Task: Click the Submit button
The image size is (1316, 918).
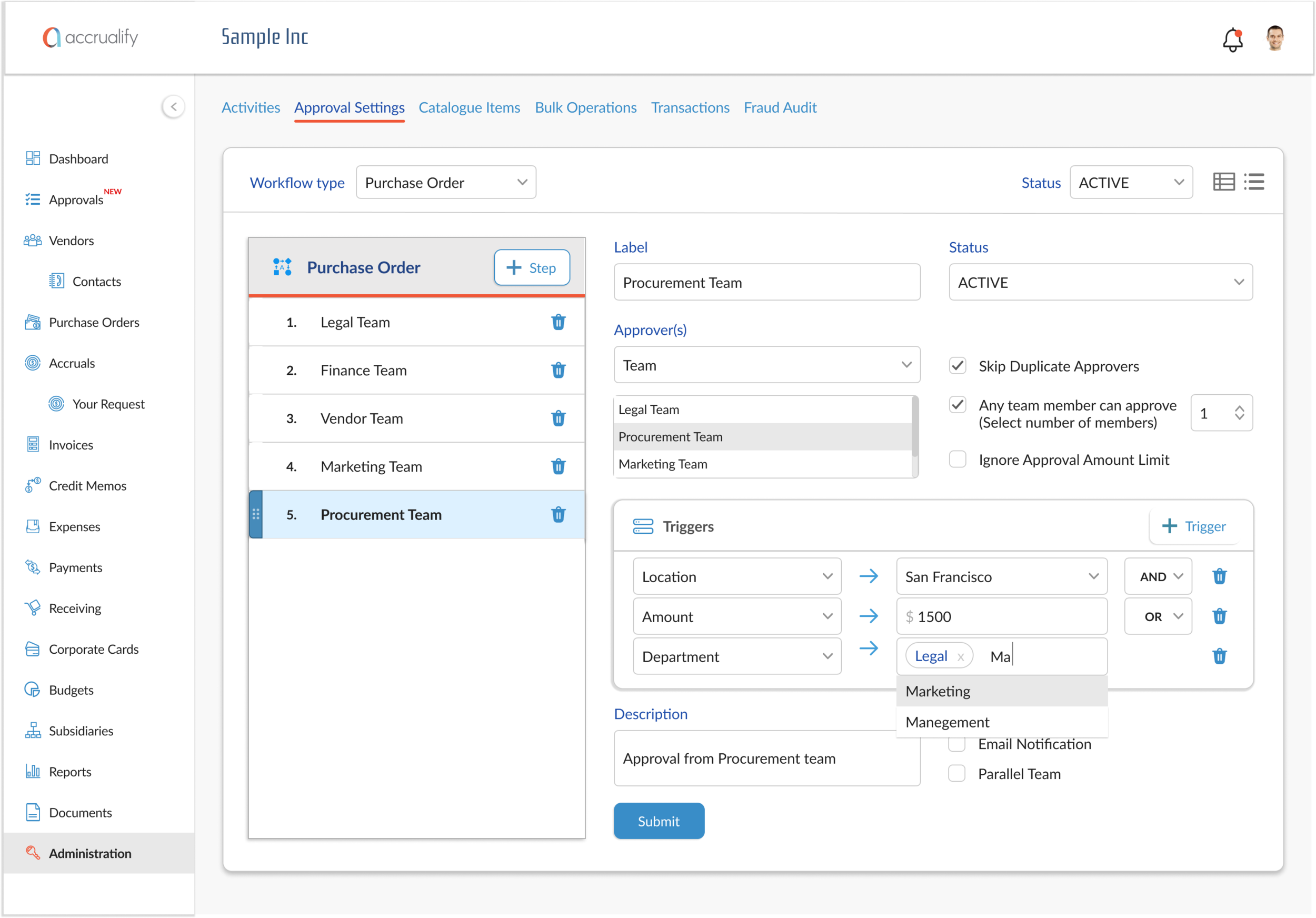Action: click(659, 821)
